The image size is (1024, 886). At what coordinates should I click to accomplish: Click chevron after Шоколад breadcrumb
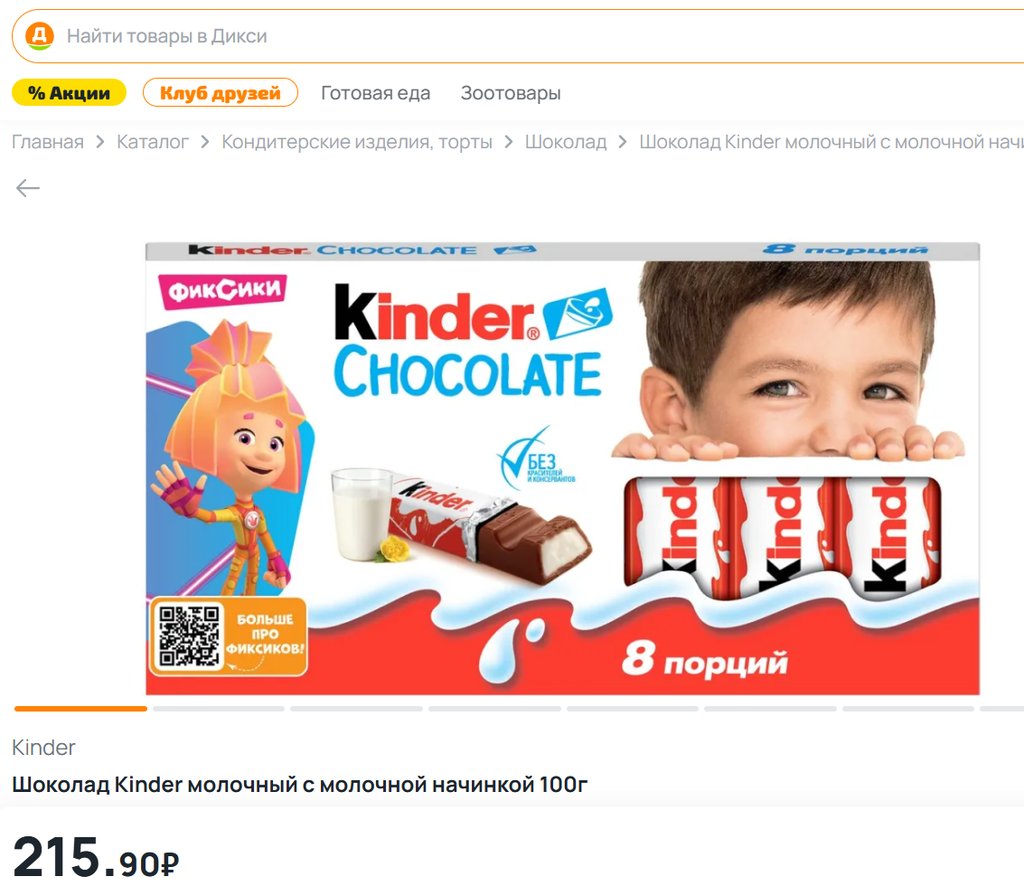click(622, 142)
